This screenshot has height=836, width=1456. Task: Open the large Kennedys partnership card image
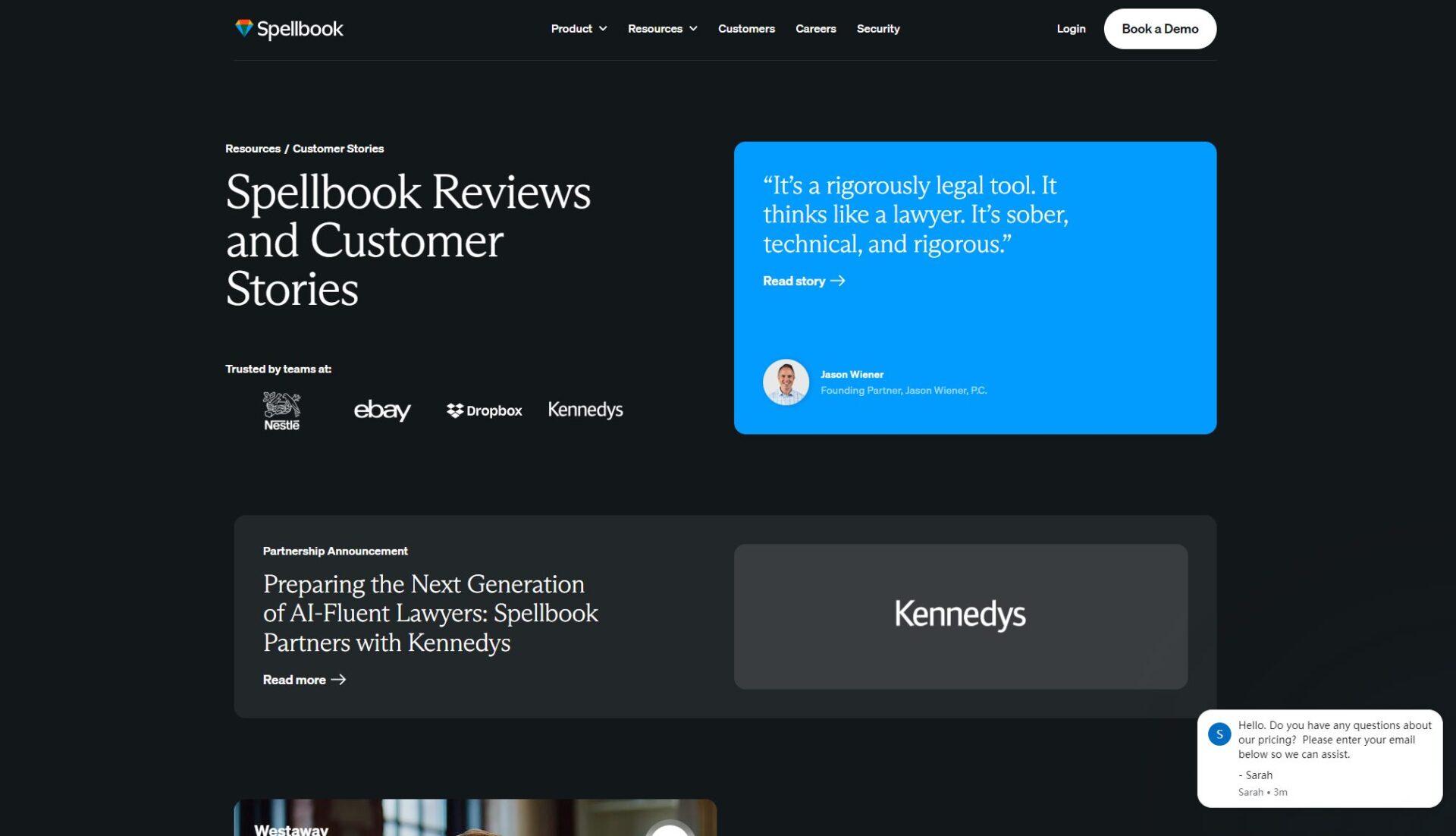pos(960,616)
